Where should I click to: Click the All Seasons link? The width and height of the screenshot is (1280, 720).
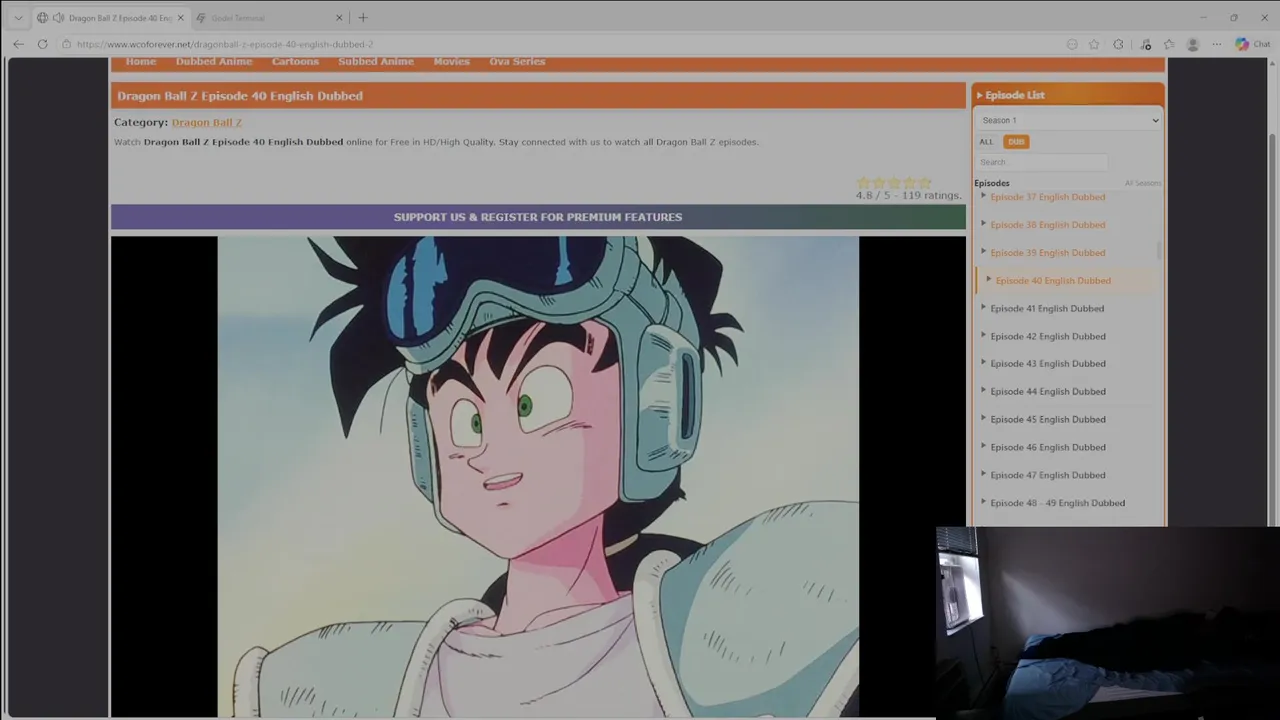[1142, 183]
